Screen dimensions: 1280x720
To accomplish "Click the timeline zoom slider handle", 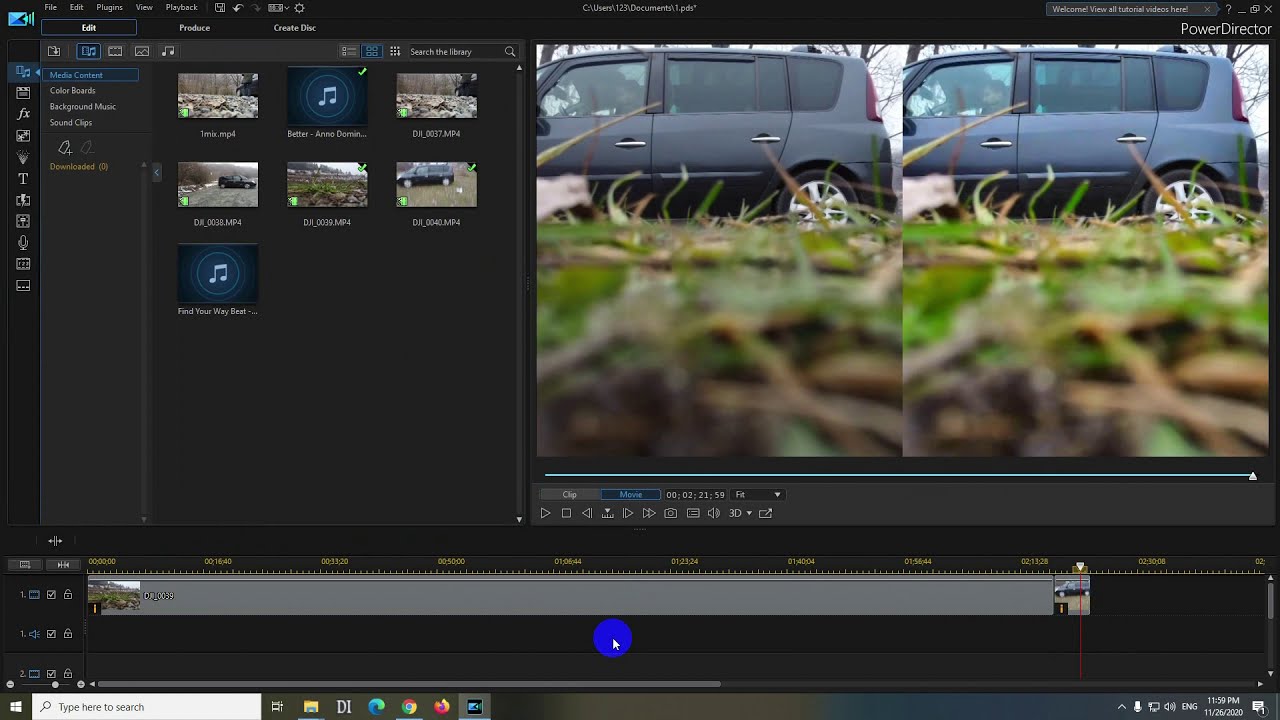I will 55,684.
